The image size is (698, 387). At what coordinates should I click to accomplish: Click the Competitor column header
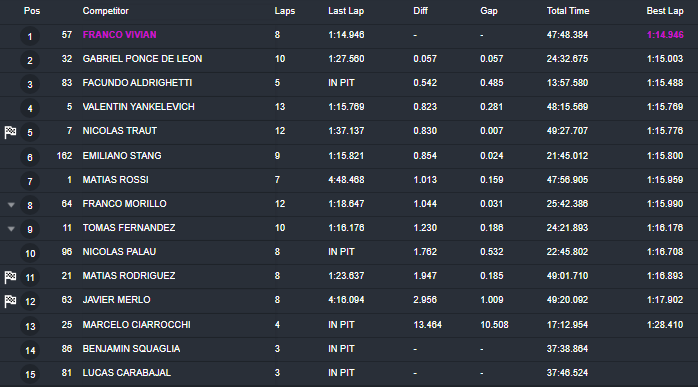click(106, 11)
